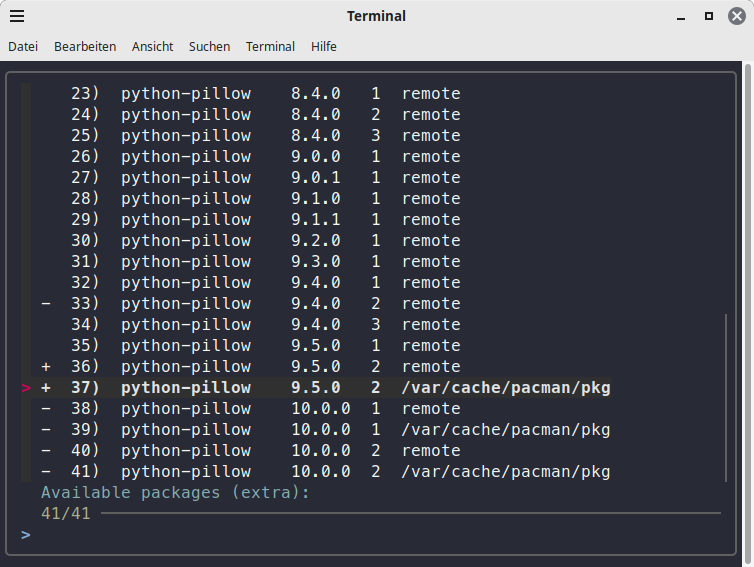Open the Bearbeiten menu

click(85, 46)
